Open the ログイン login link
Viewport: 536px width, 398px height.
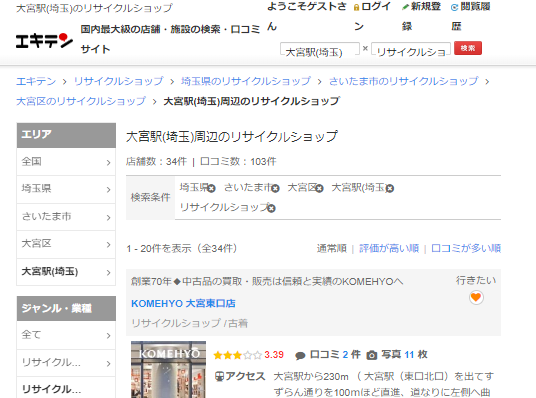tap(372, 16)
